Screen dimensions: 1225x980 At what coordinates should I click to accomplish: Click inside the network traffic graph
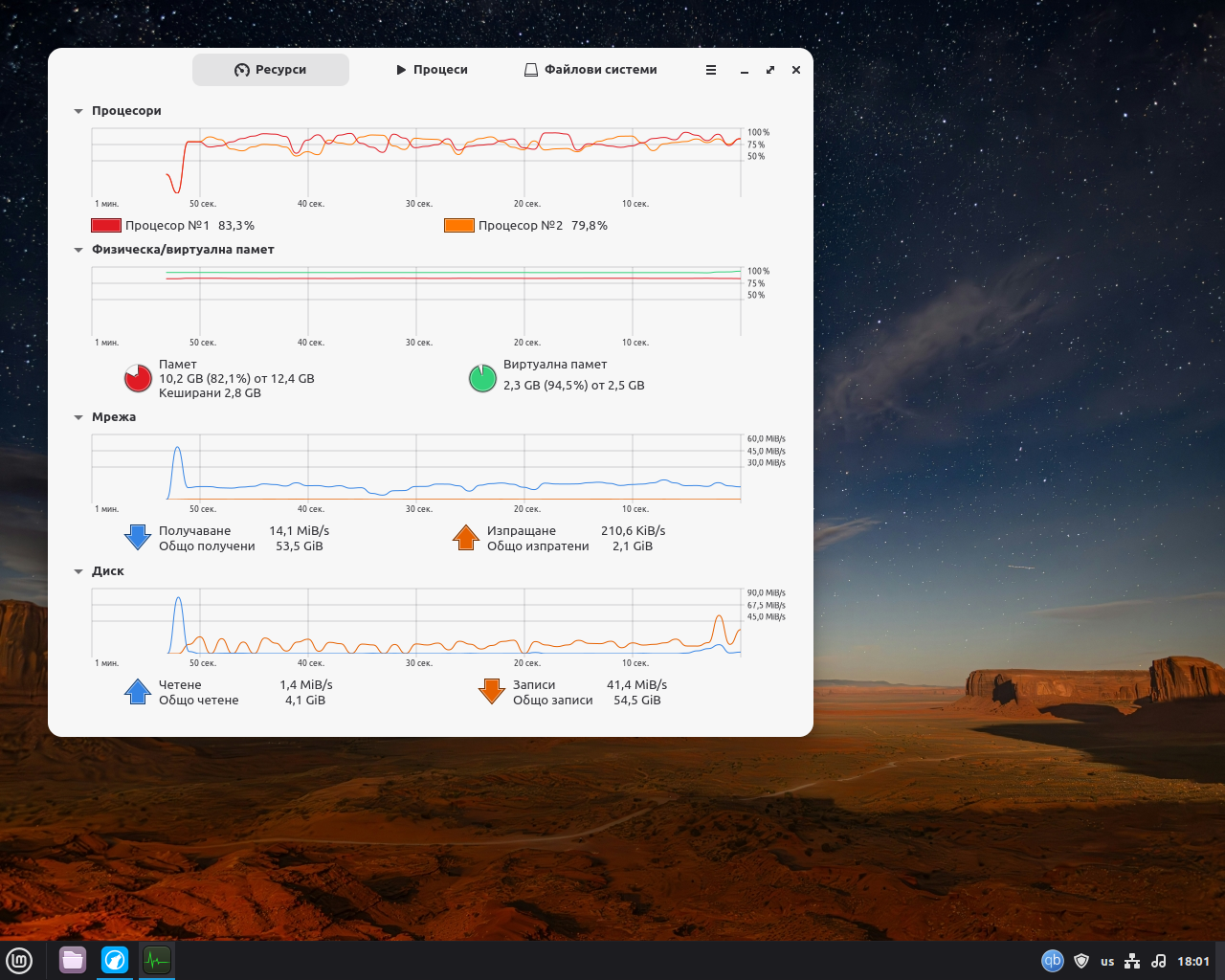(416, 467)
